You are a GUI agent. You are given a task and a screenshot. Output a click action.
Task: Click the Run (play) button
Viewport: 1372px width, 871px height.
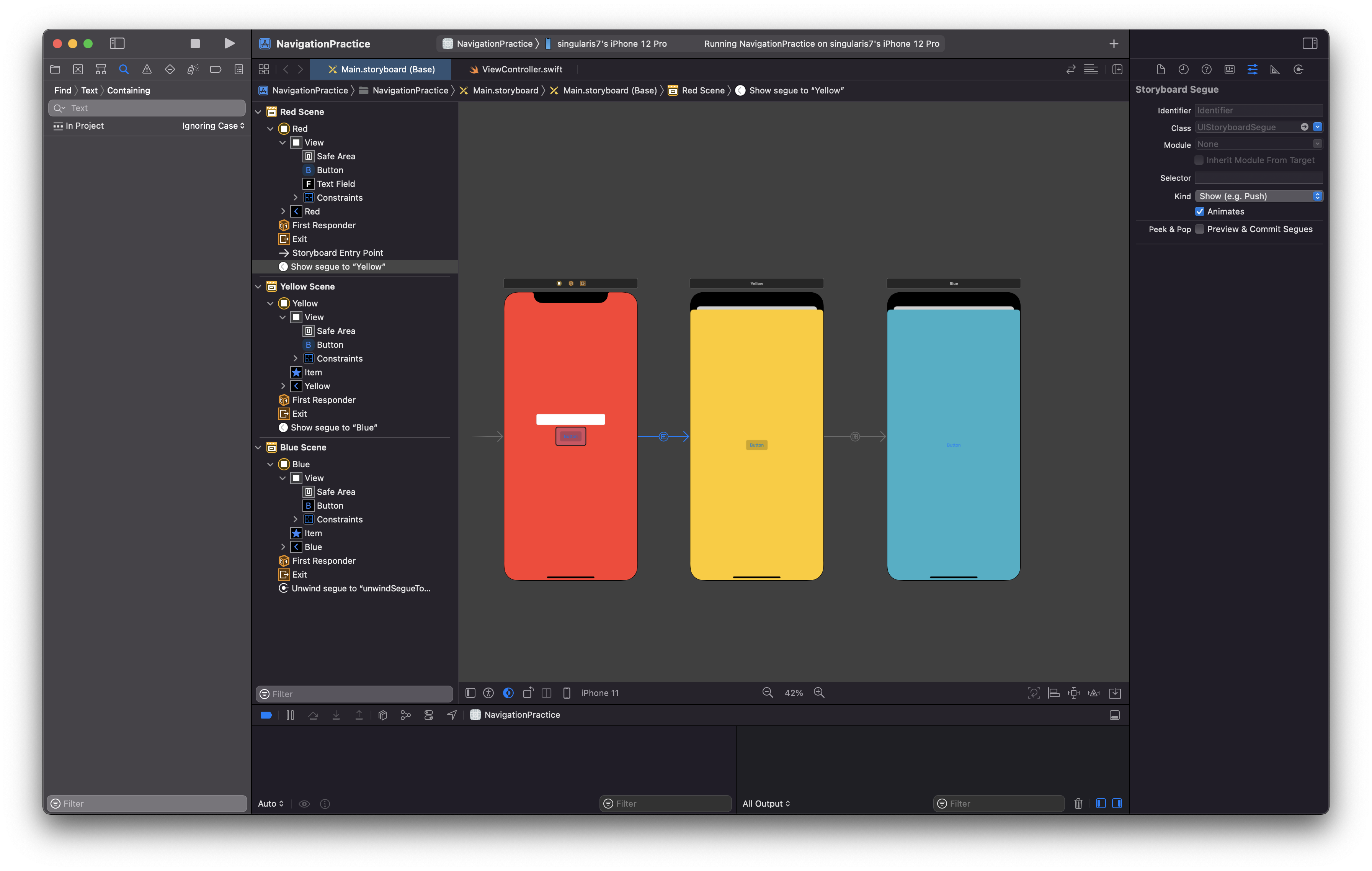click(x=229, y=43)
